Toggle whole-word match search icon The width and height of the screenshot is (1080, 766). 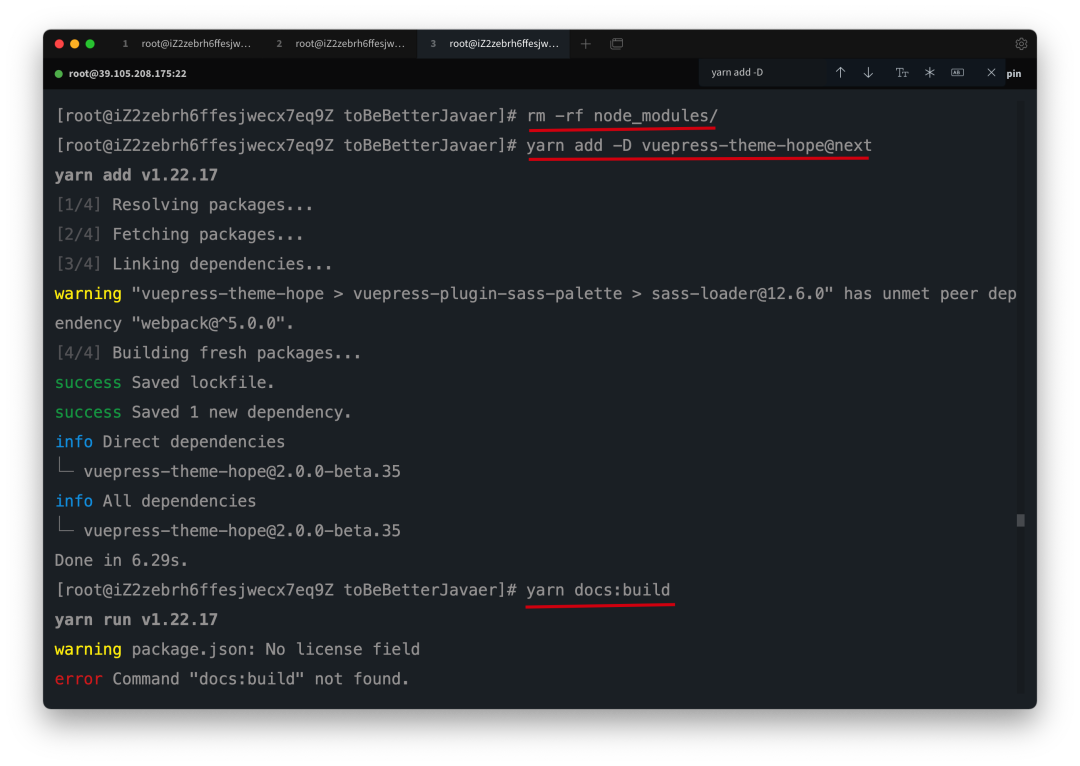pyautogui.click(x=957, y=72)
